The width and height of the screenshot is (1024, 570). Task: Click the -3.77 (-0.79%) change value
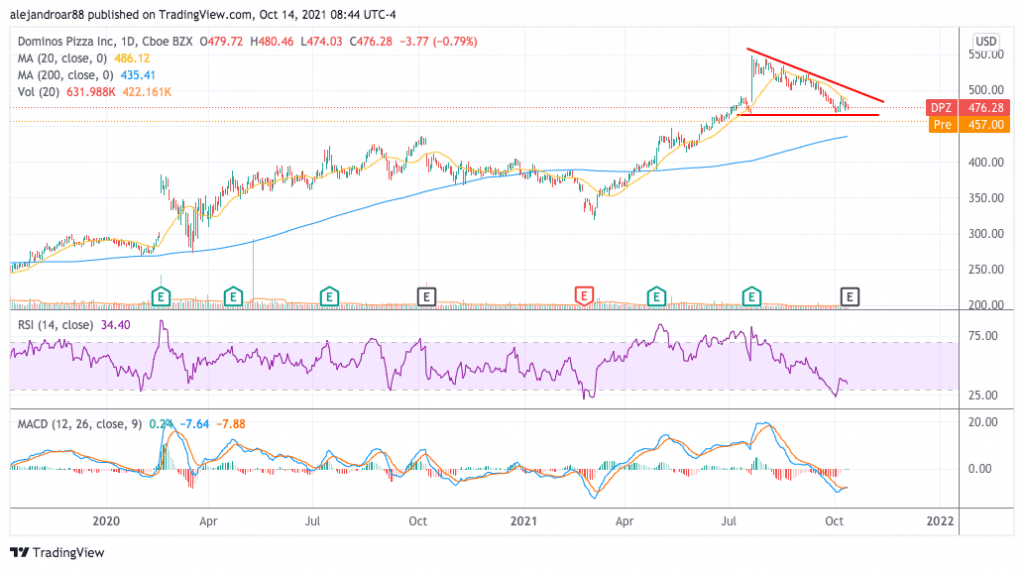tap(438, 41)
